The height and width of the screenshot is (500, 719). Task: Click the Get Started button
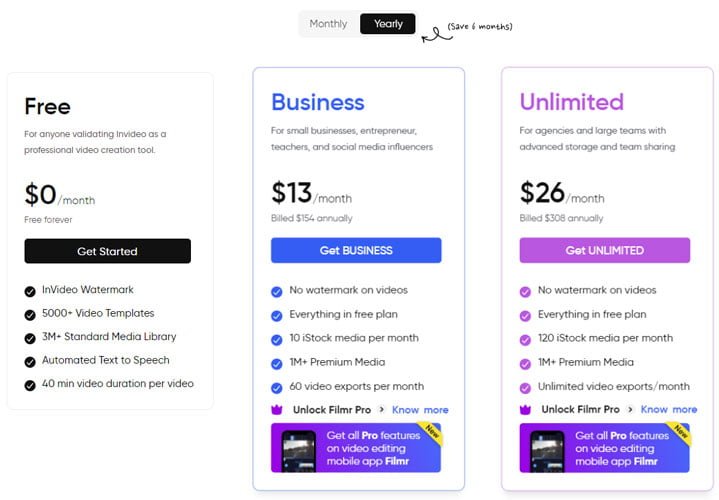[x=108, y=251]
